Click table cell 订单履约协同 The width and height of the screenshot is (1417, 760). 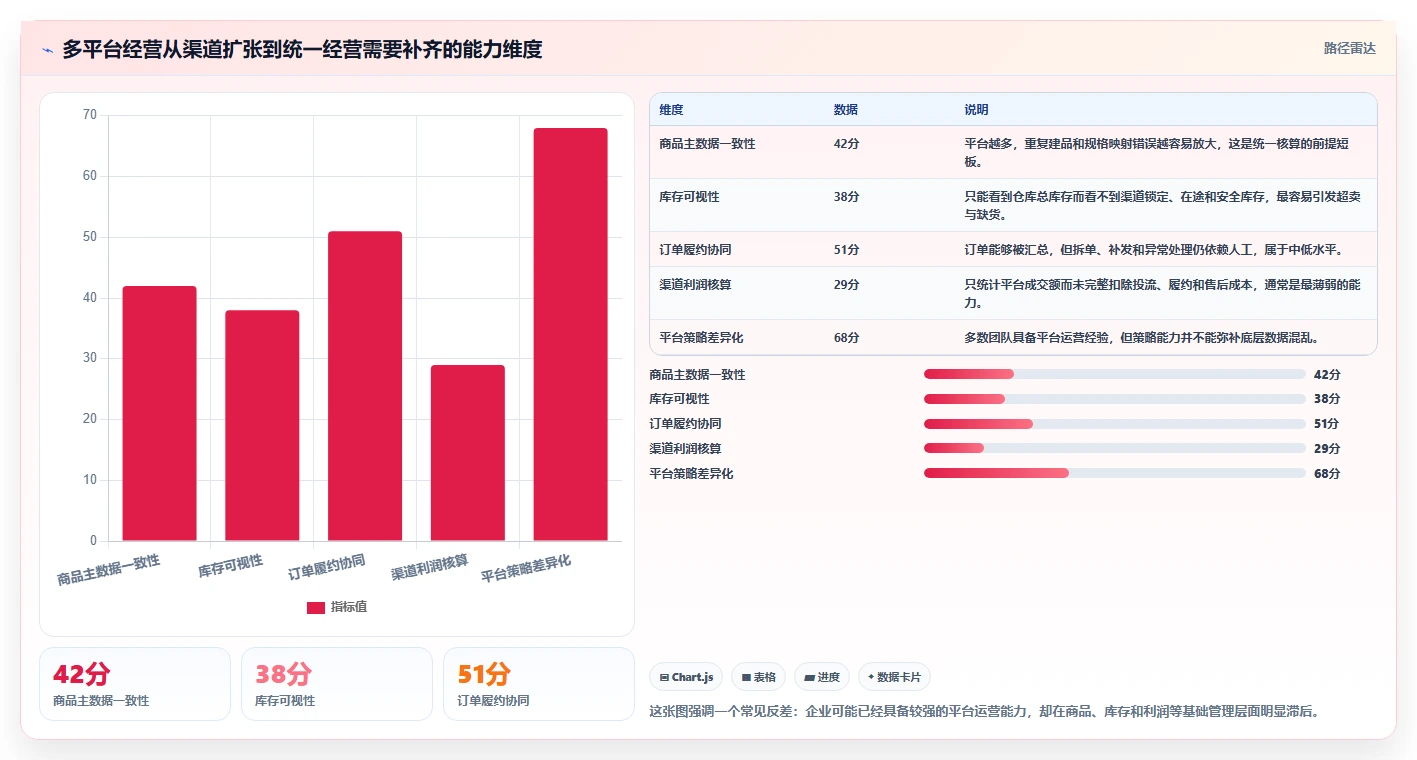[695, 250]
